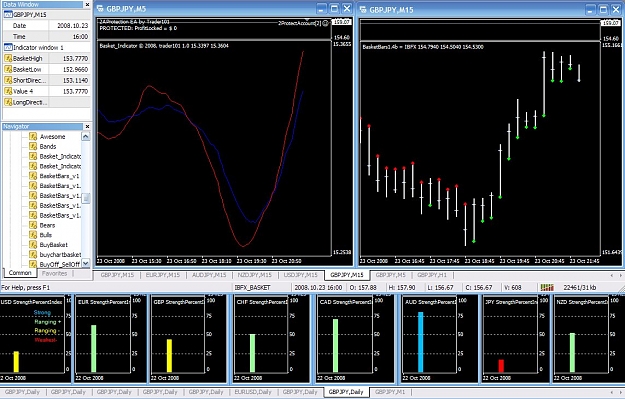Select the Bears indicator in Navigator
The height and width of the screenshot is (399, 625).
(x=47, y=225)
